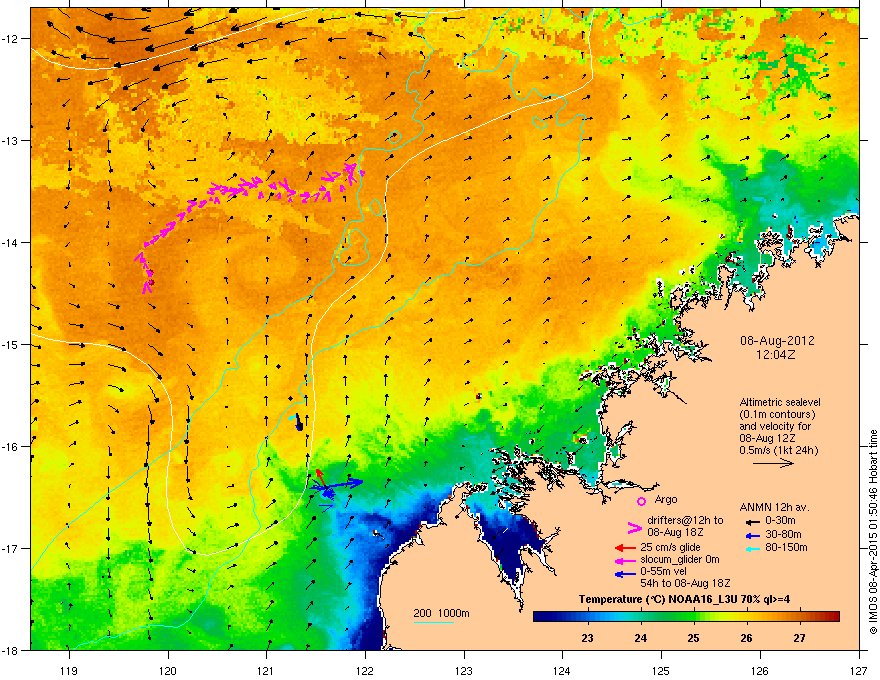Click the magenta slocum_glider legend arrow
The image size is (880, 680).
(625, 560)
